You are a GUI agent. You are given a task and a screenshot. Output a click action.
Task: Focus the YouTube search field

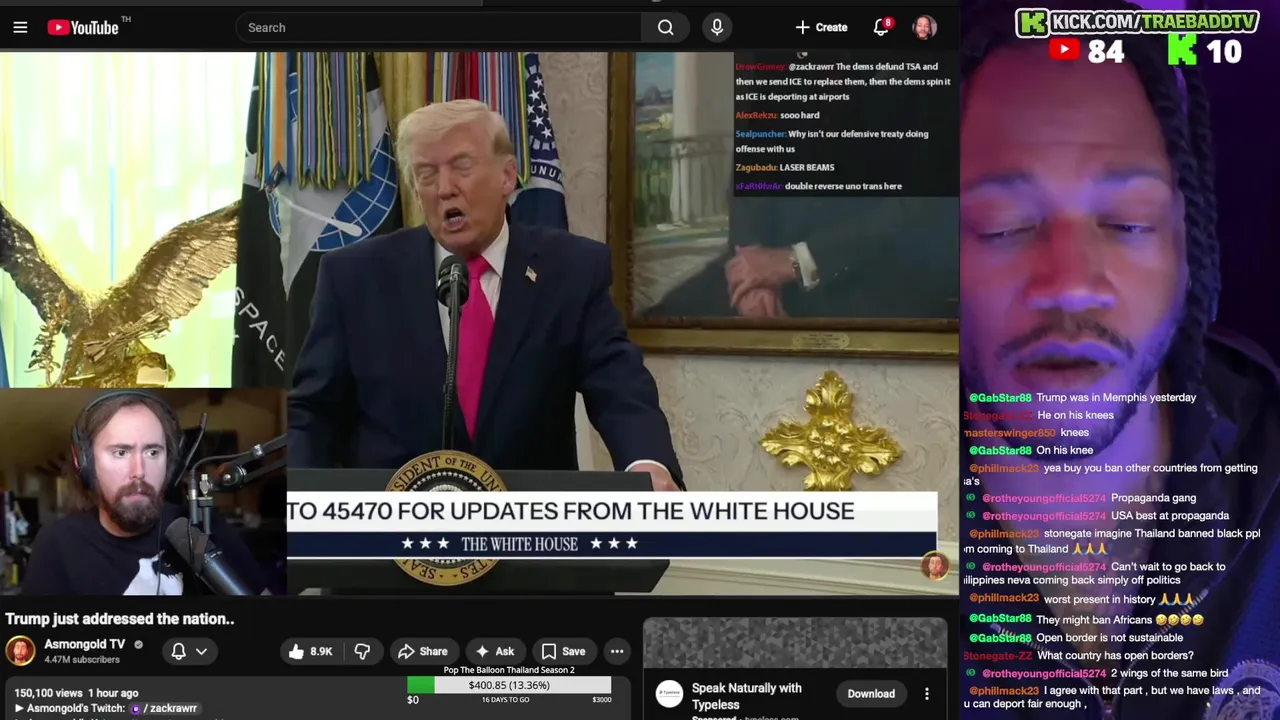tap(438, 28)
